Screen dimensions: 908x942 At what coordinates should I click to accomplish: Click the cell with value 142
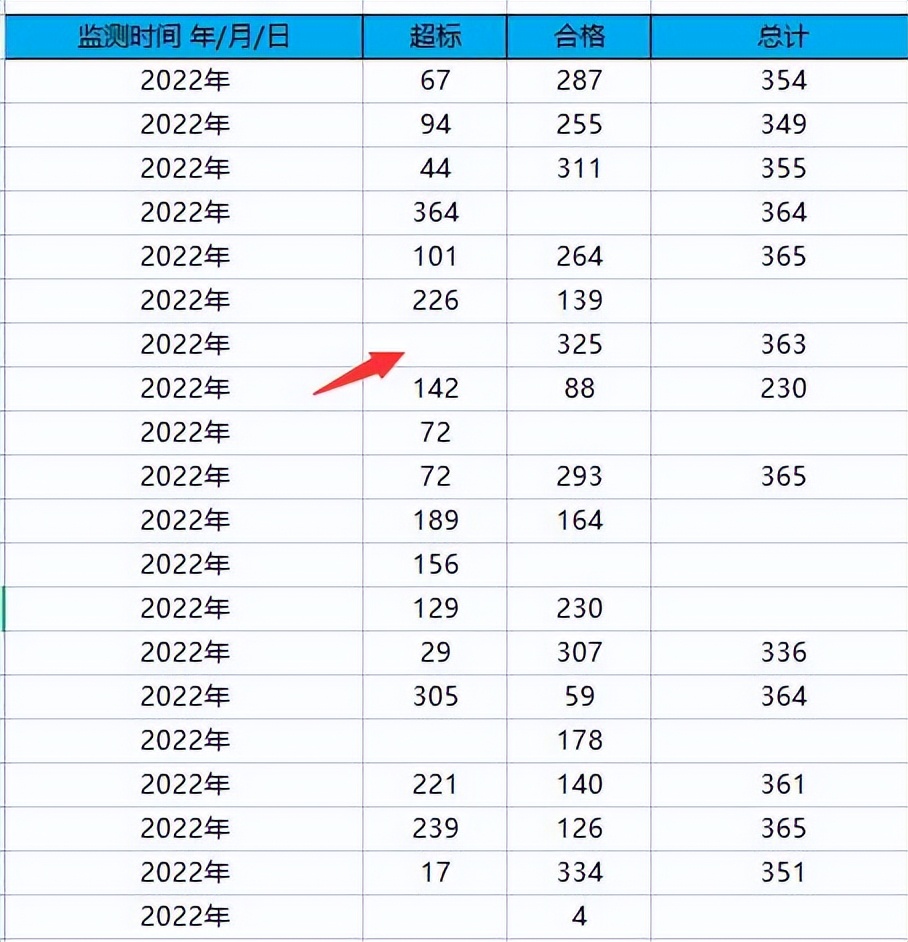pos(435,389)
